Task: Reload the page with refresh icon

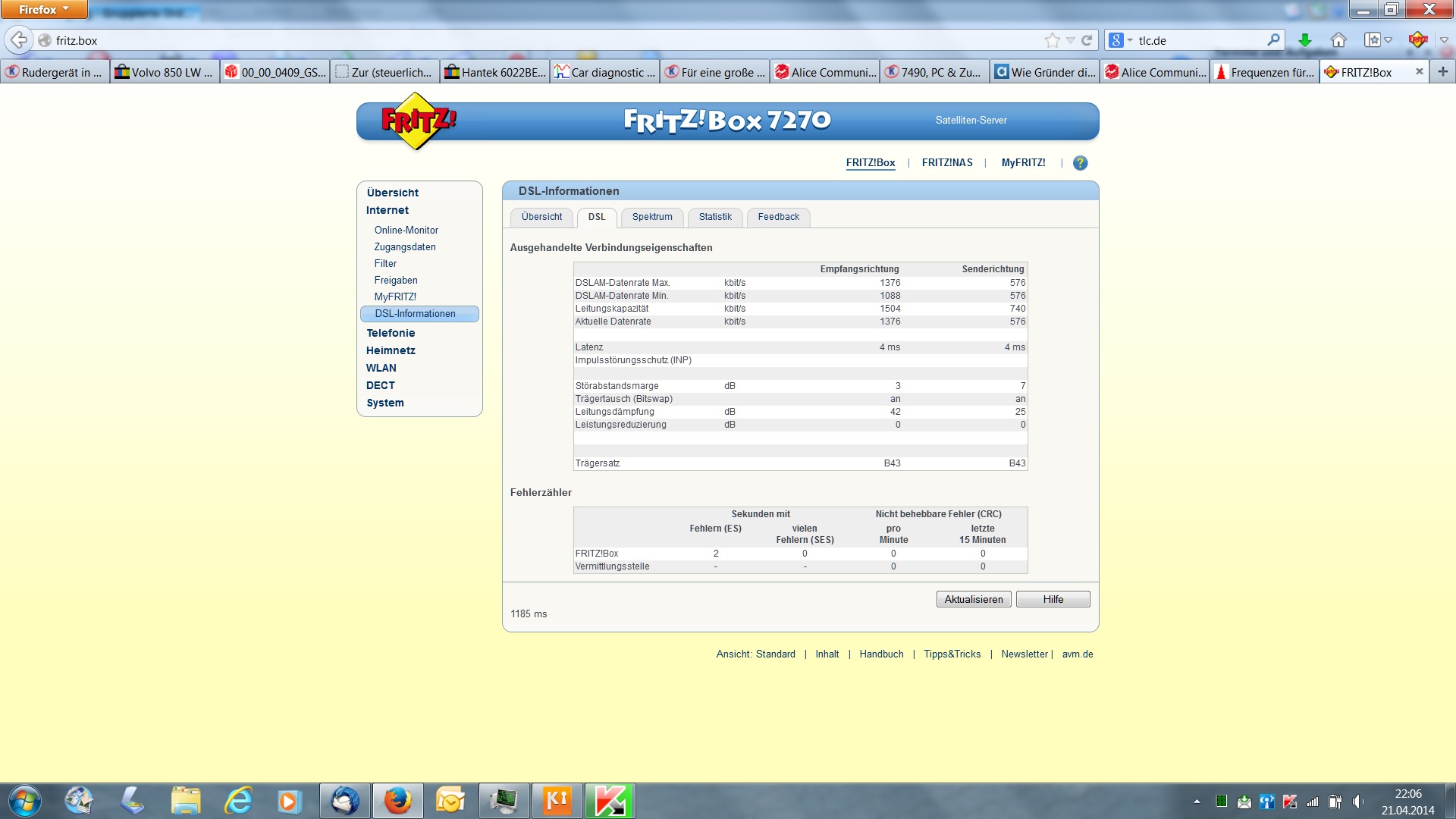Action: coord(1087,40)
